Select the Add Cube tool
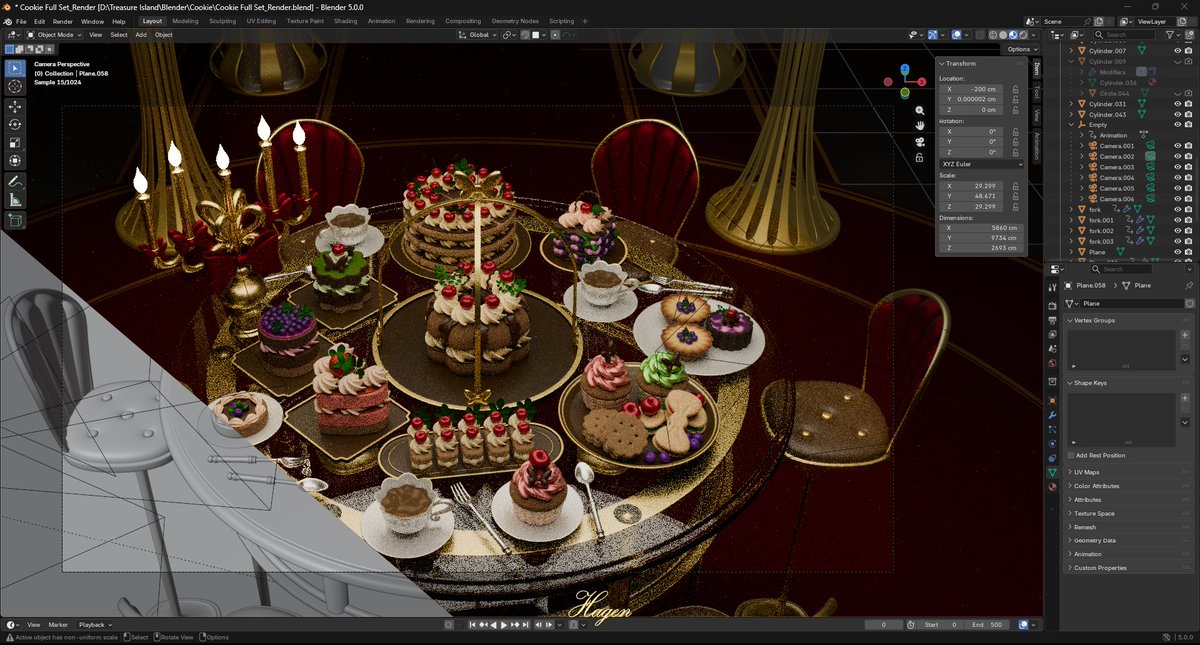Screen dimensions: 1200x645 point(15,220)
